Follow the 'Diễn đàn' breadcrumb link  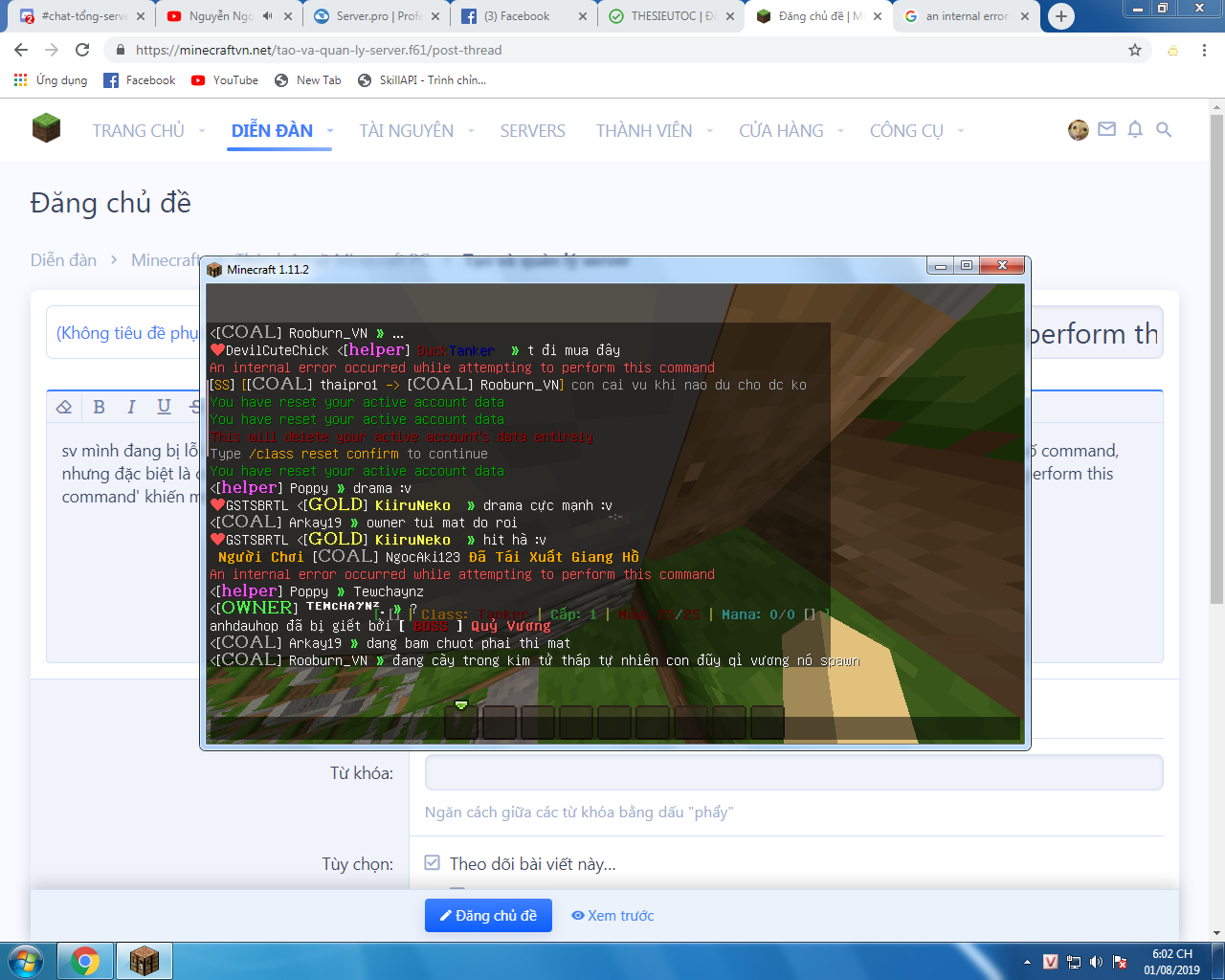coord(63,260)
